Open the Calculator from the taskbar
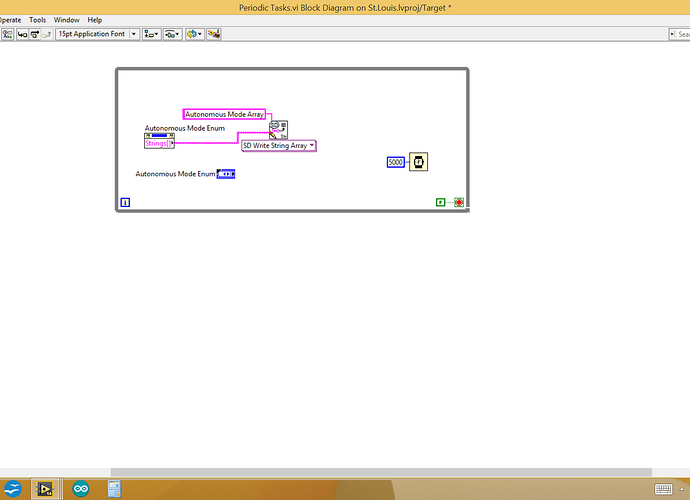Screen dimensions: 690x500 click(x=114, y=489)
